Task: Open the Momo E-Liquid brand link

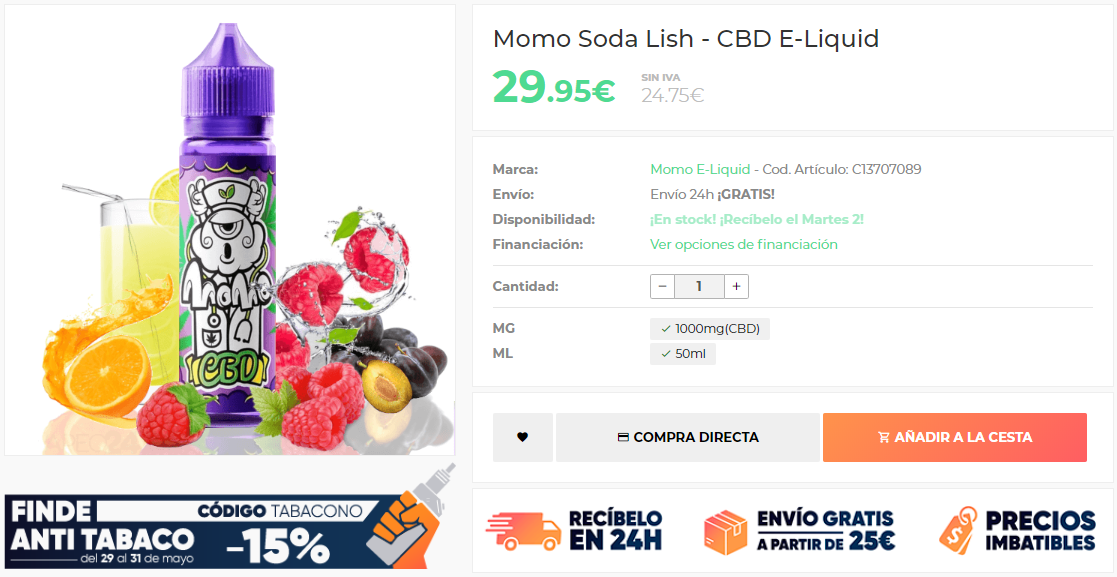Action: pos(699,169)
